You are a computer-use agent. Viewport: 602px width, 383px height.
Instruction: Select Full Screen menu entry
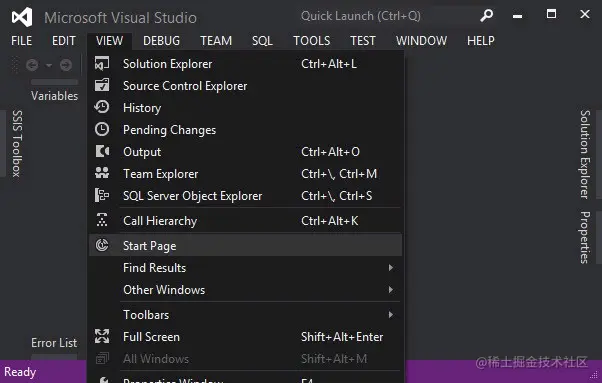click(245, 337)
